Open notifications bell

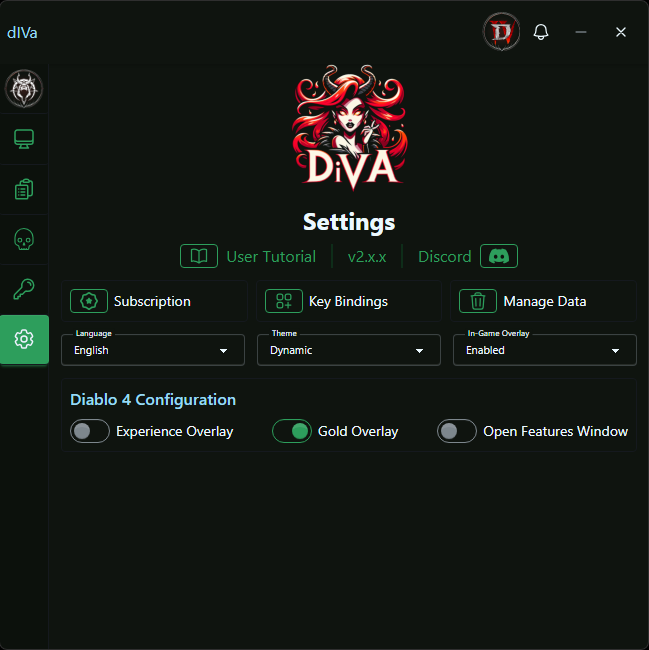coord(541,32)
